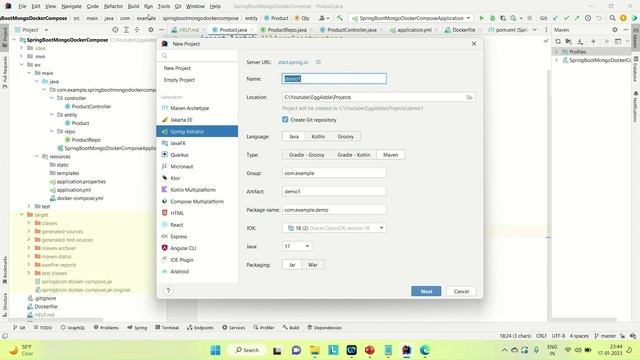Switch to ProductRepo.java tab
This screenshot has width=640, height=360.
(287, 30)
